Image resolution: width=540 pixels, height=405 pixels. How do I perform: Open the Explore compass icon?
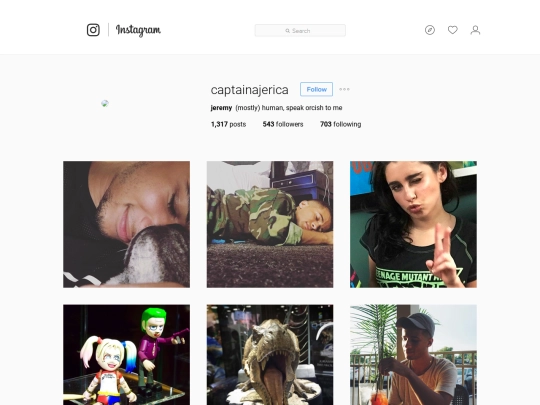click(430, 30)
